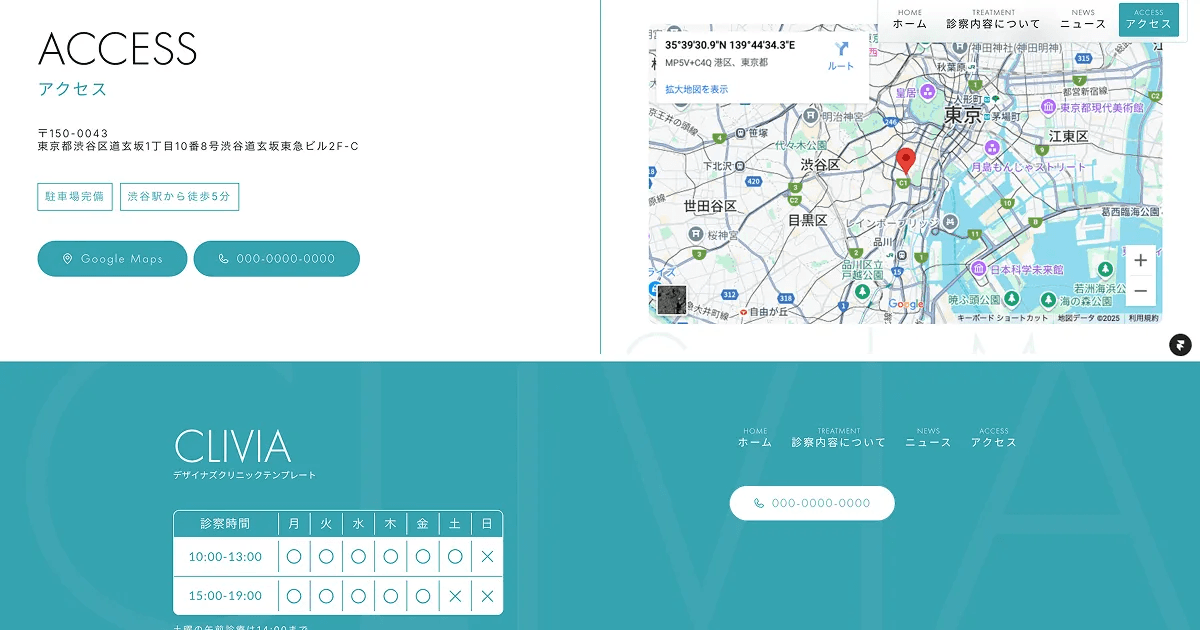Click the phone icon in teal call button
The width and height of the screenshot is (1200, 630).
click(224, 258)
